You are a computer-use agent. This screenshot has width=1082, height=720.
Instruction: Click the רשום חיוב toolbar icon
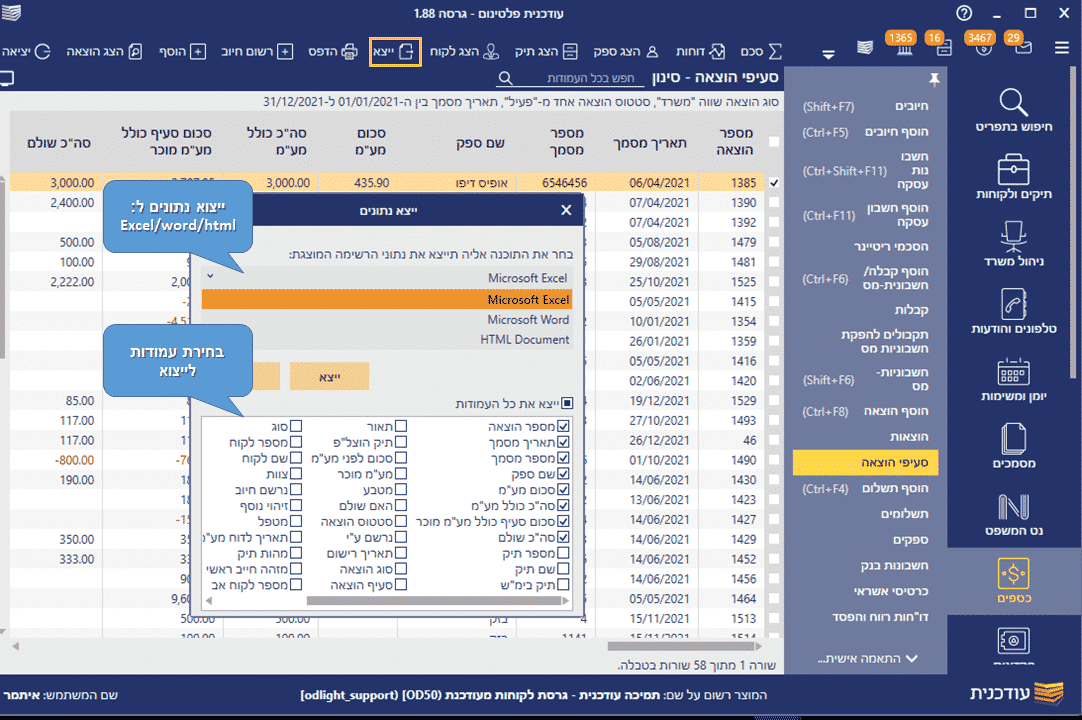click(x=257, y=52)
